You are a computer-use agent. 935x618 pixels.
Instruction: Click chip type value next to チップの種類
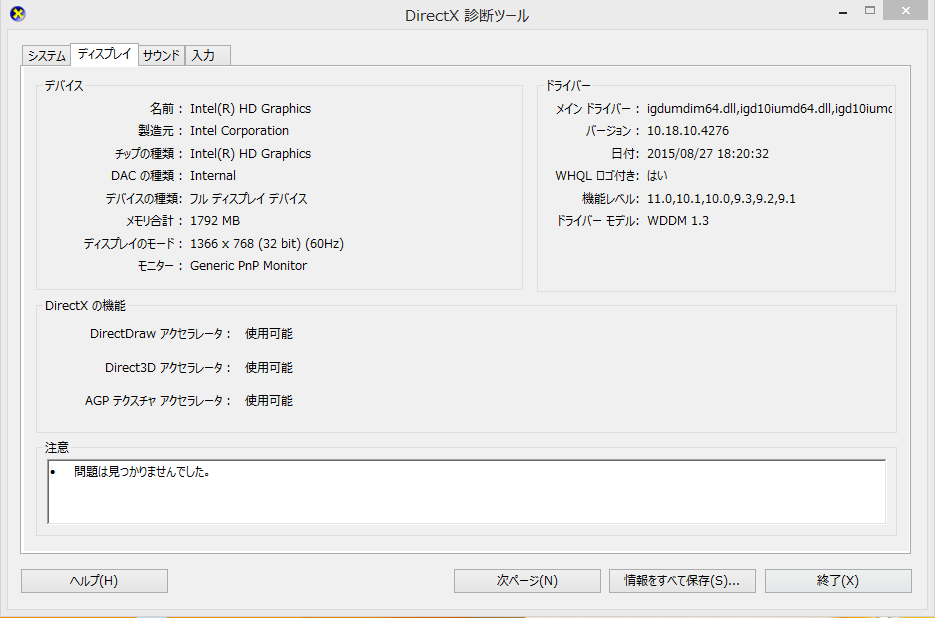pyautogui.click(x=250, y=153)
